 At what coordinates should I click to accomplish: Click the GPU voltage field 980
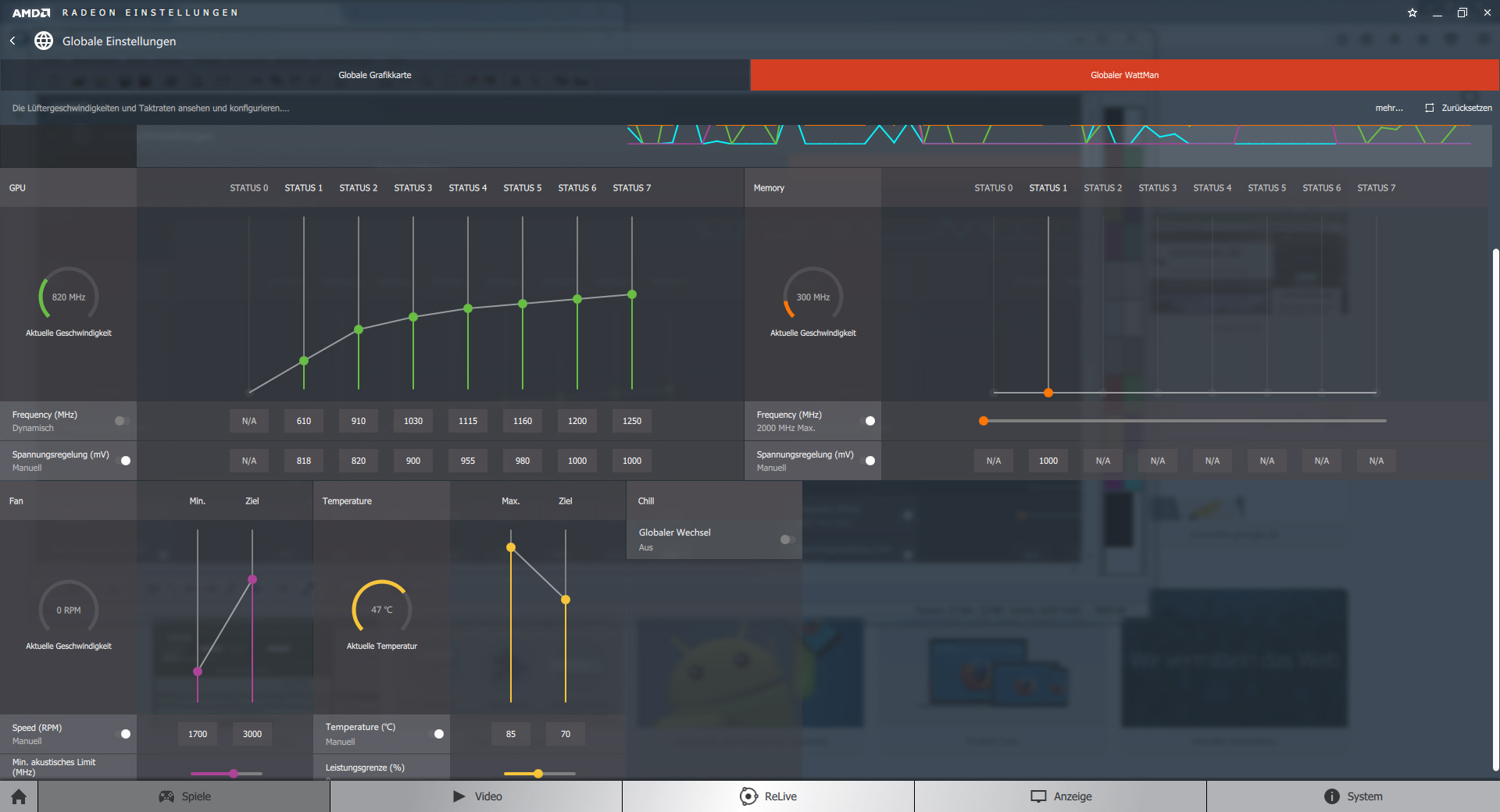[x=523, y=461]
